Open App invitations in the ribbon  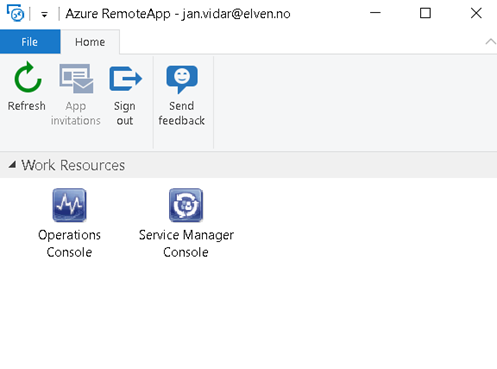[76, 95]
